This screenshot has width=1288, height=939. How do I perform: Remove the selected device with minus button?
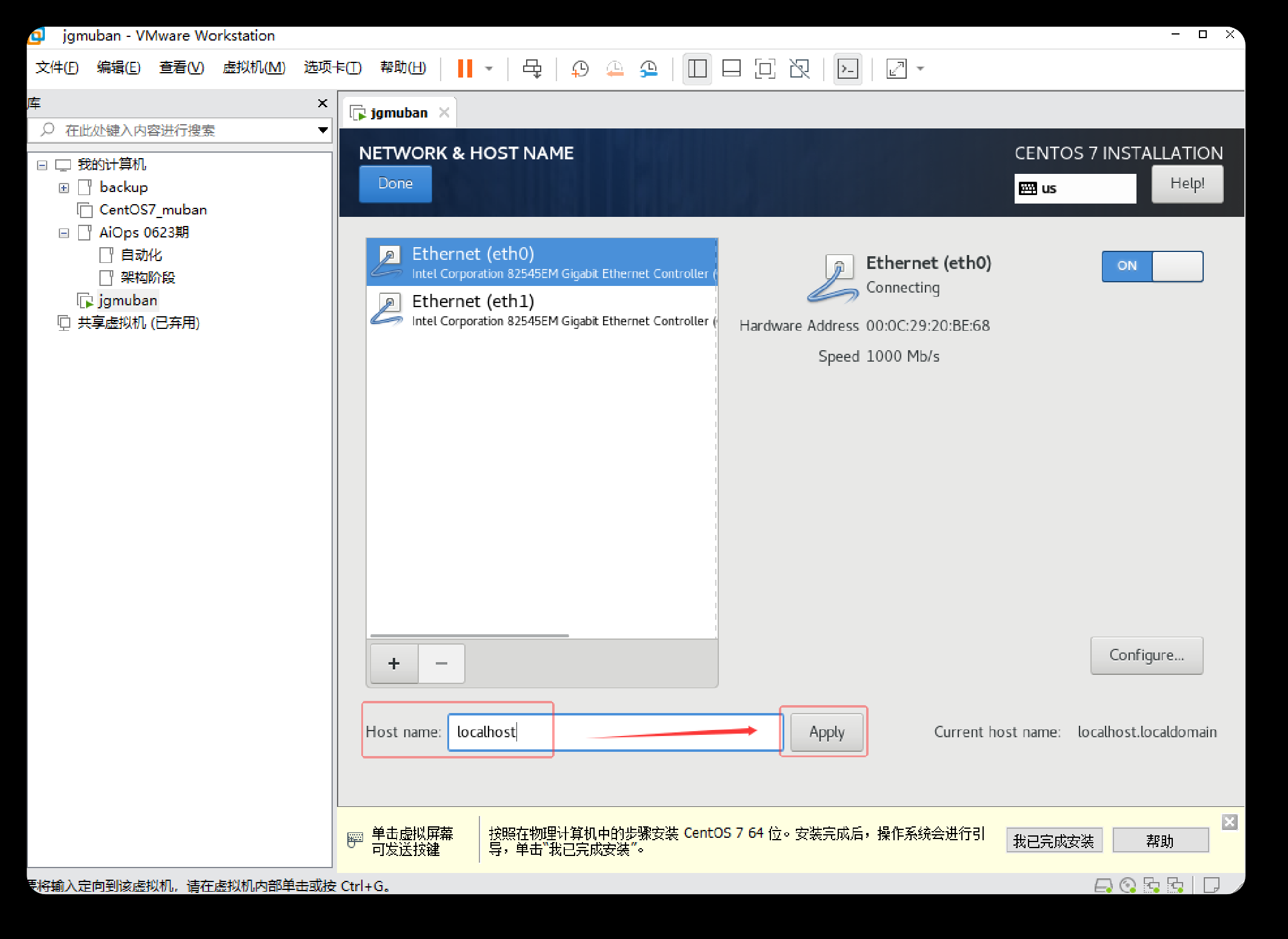click(x=441, y=664)
